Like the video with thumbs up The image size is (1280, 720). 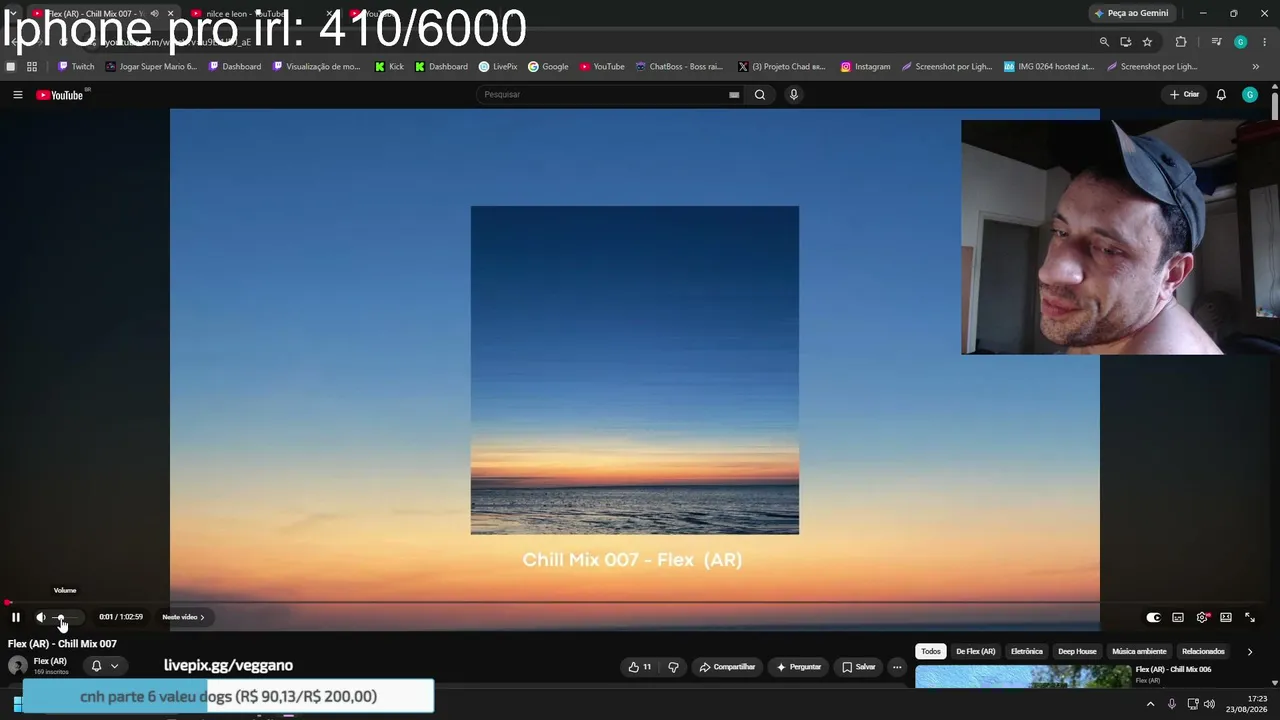640,667
